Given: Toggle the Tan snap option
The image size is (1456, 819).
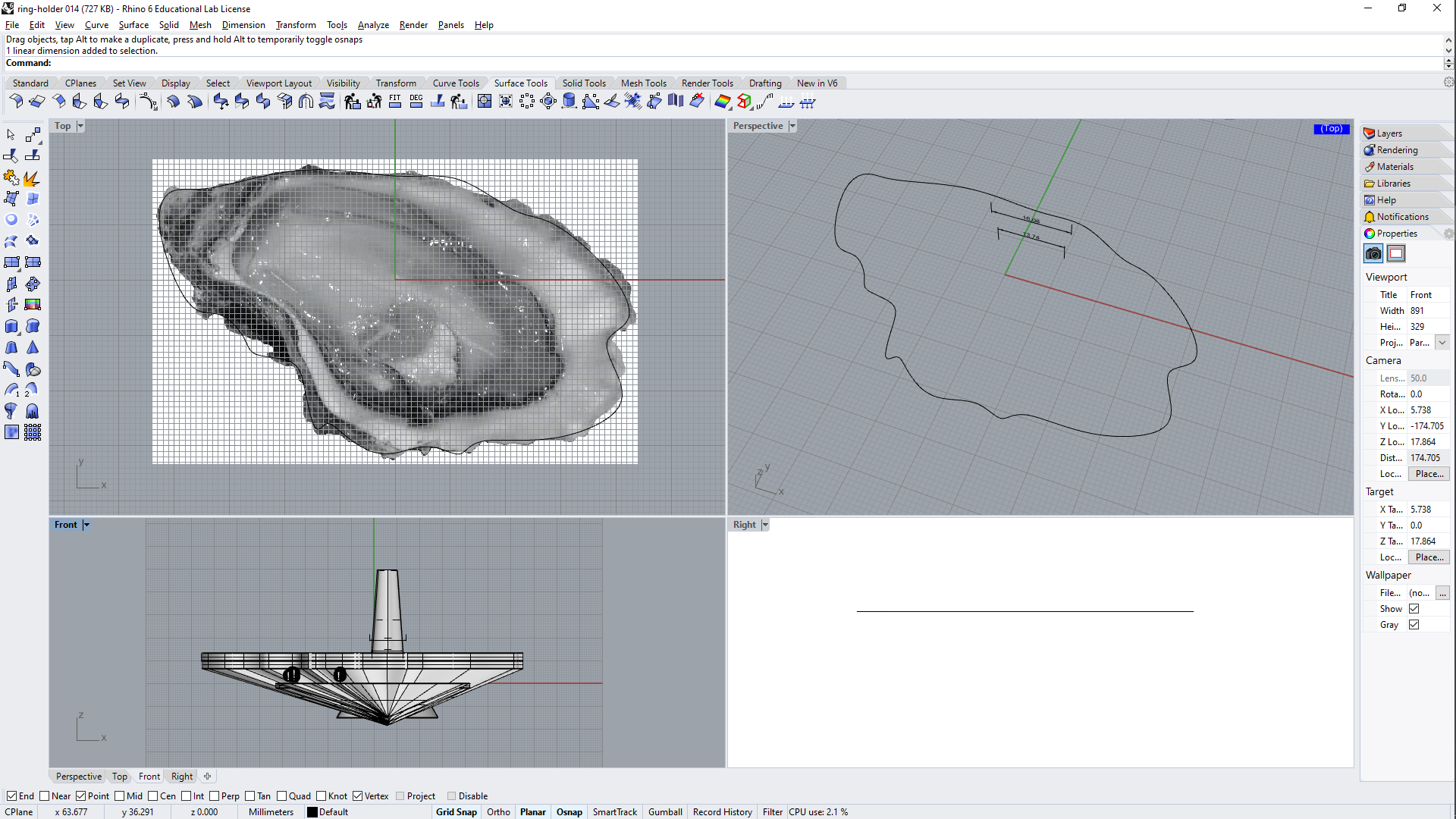Looking at the screenshot, I should click(x=253, y=796).
